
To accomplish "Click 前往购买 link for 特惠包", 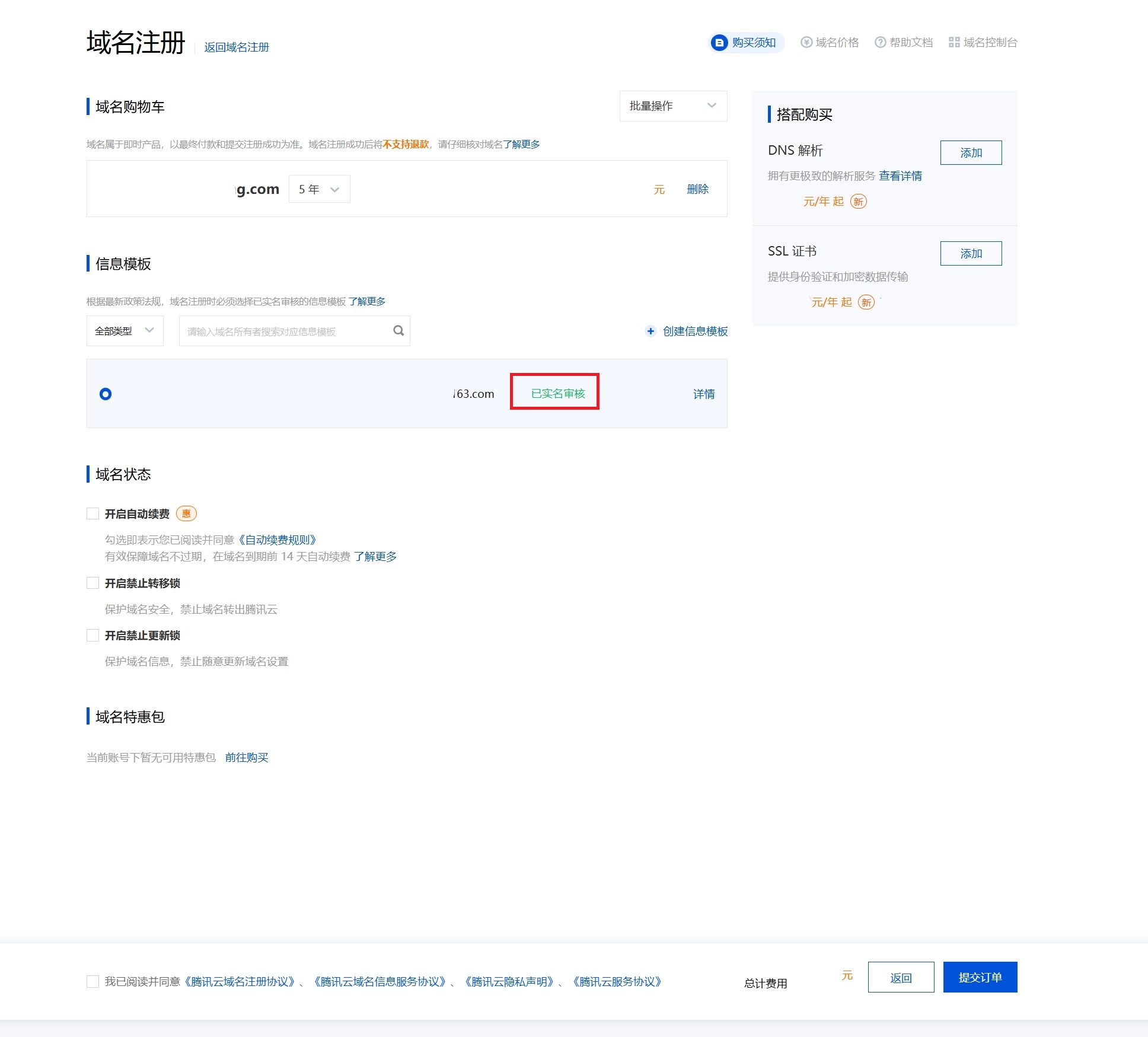I will pos(247,757).
